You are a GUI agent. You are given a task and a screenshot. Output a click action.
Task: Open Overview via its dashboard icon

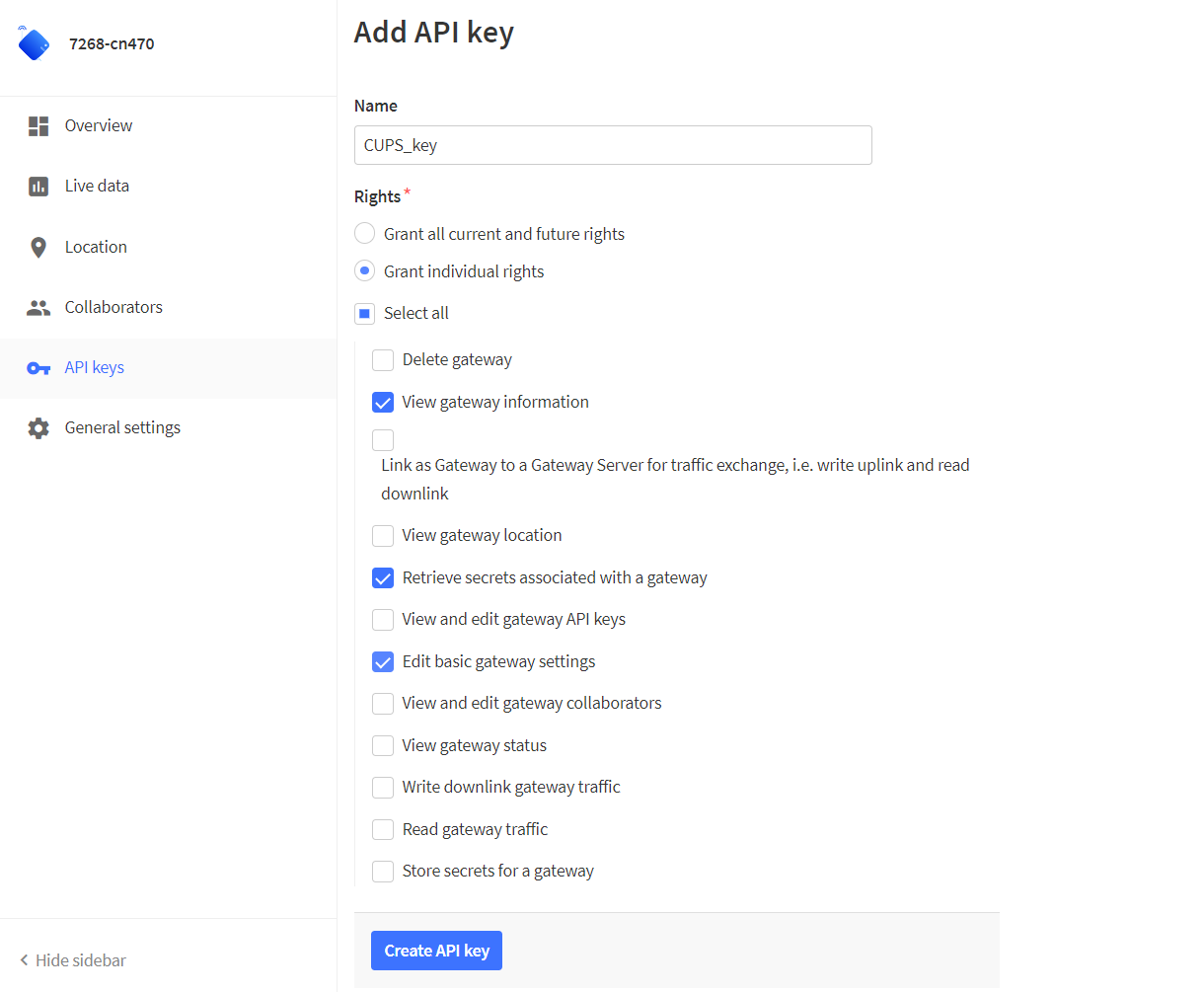point(38,126)
